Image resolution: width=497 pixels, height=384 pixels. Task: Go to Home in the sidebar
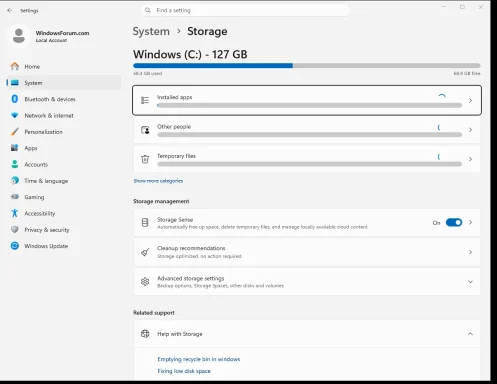pyautogui.click(x=63, y=66)
